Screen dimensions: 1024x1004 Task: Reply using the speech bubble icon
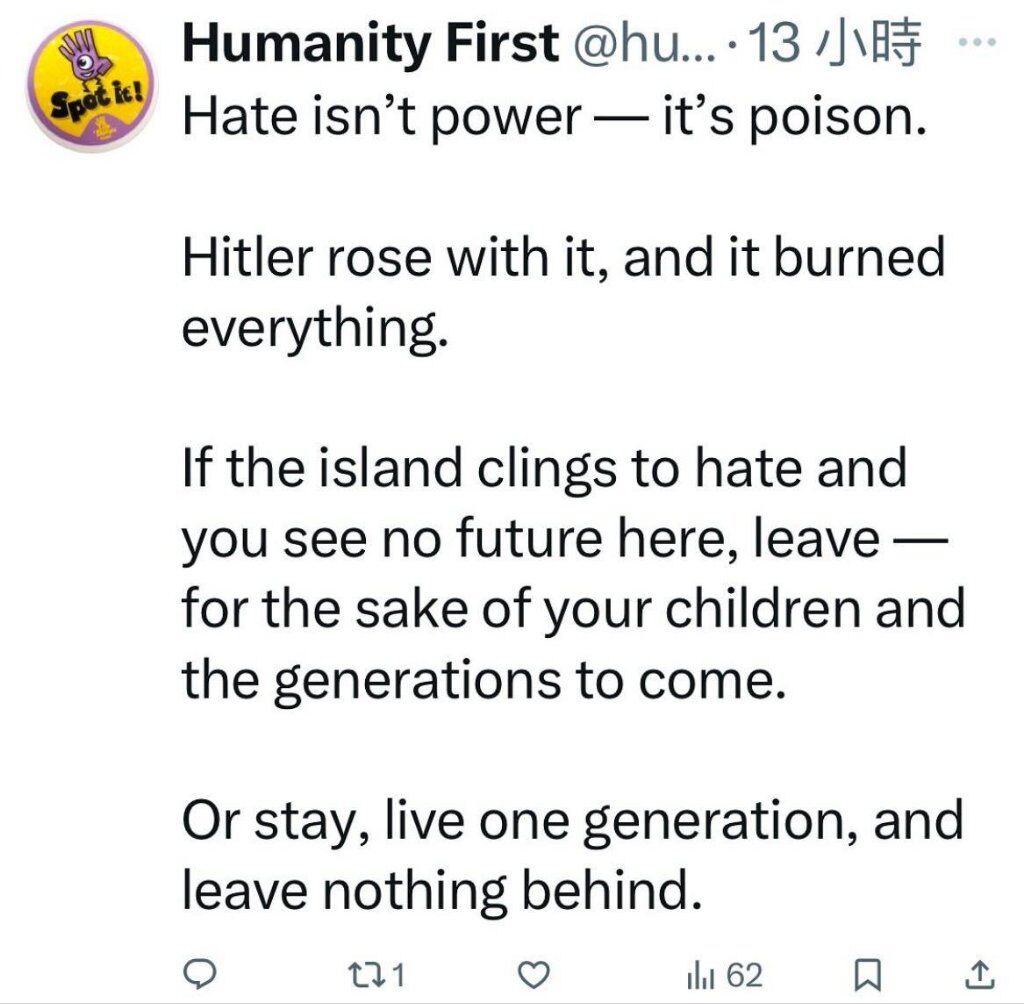tap(198, 975)
